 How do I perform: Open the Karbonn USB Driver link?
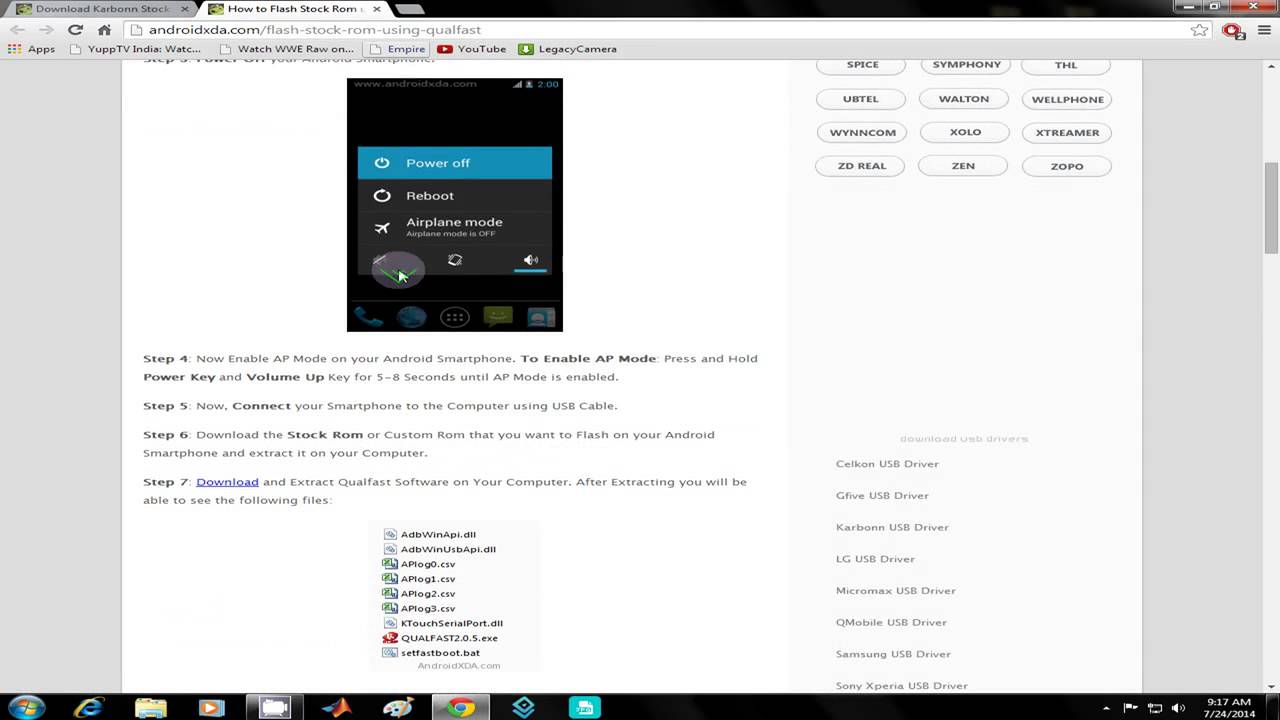(892, 528)
